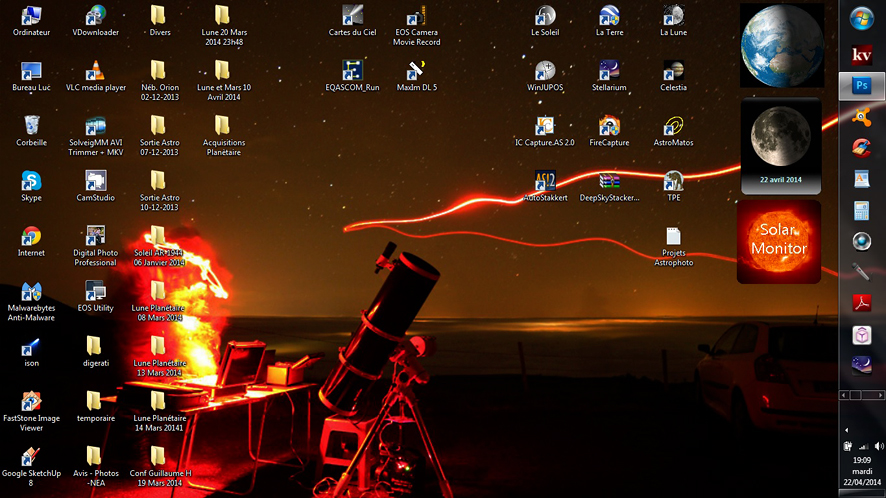Image resolution: width=886 pixels, height=498 pixels.
Task: Launch MaxIm DL 5
Action: (416, 76)
